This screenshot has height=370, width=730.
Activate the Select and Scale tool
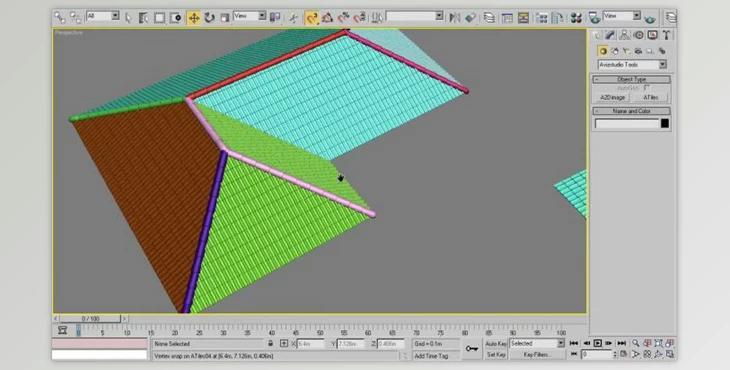pos(225,18)
